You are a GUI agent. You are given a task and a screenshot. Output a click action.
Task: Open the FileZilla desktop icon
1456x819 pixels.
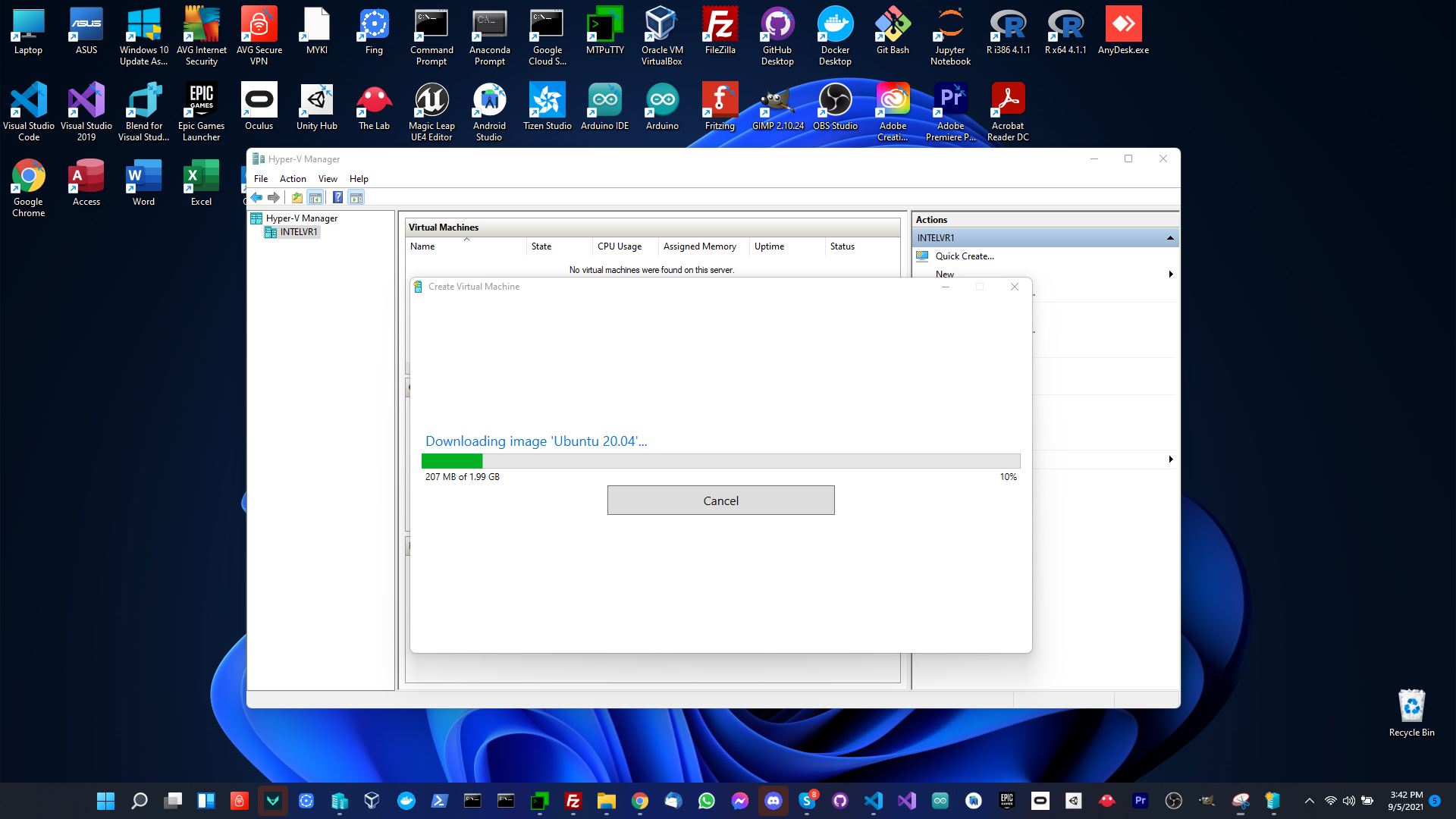click(720, 30)
